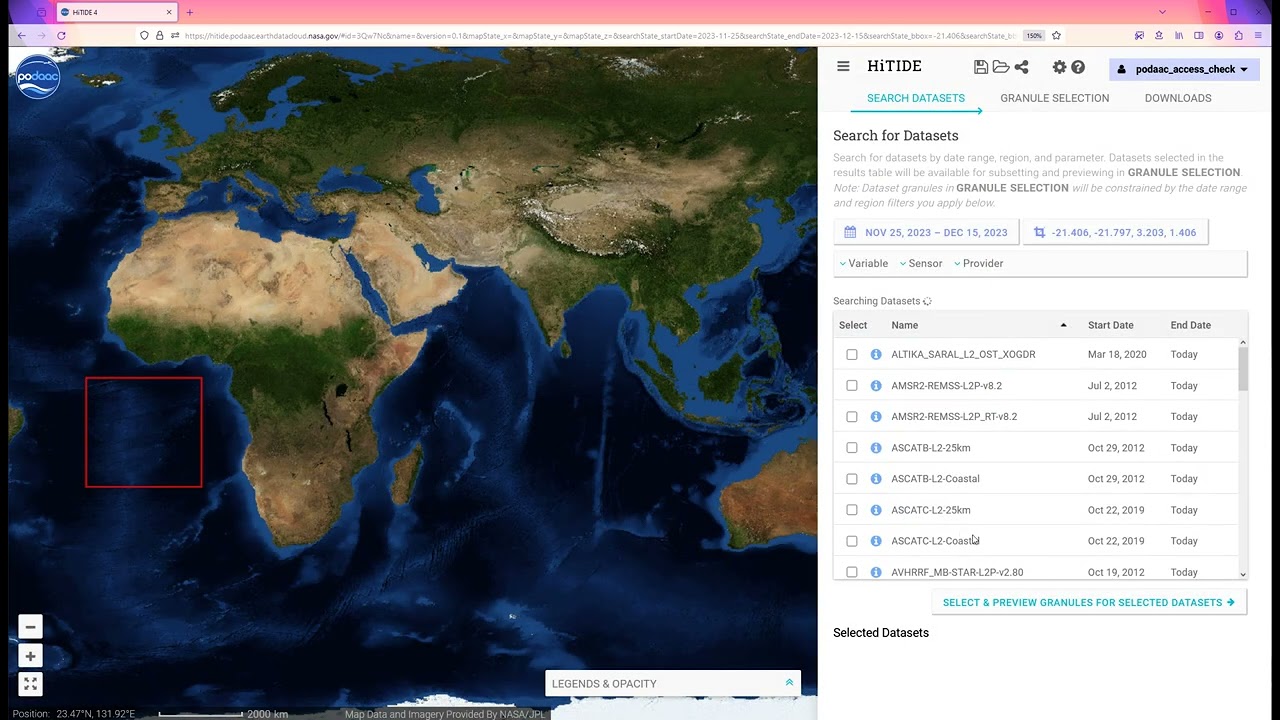The image size is (1280, 720).
Task: Expand the Variable filter
Action: (x=863, y=263)
